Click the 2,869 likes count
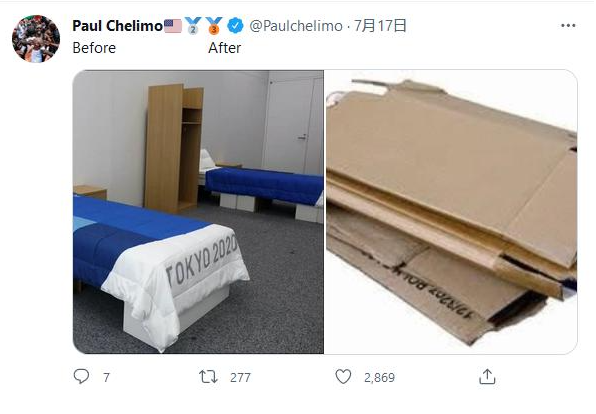The image size is (596, 414). pyautogui.click(x=379, y=378)
